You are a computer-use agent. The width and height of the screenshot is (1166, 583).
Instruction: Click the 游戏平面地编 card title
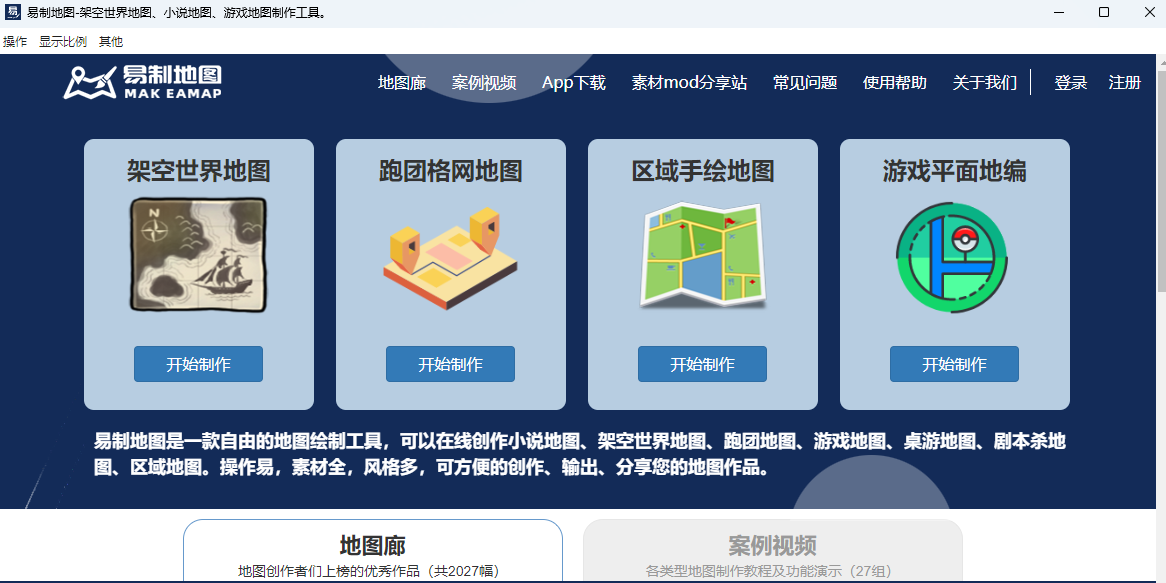point(955,172)
